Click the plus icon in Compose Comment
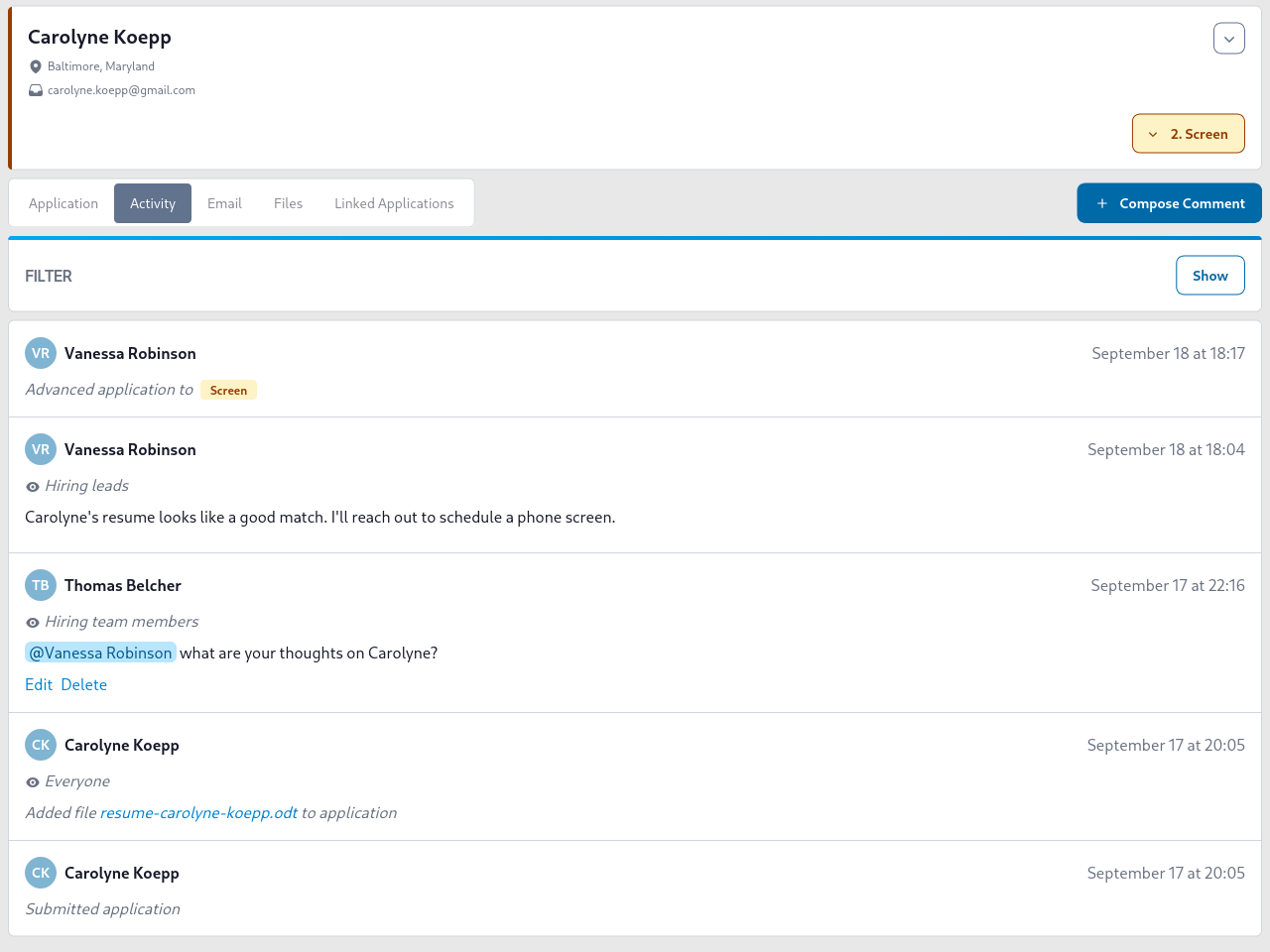Image resolution: width=1270 pixels, height=952 pixels. (x=1101, y=202)
